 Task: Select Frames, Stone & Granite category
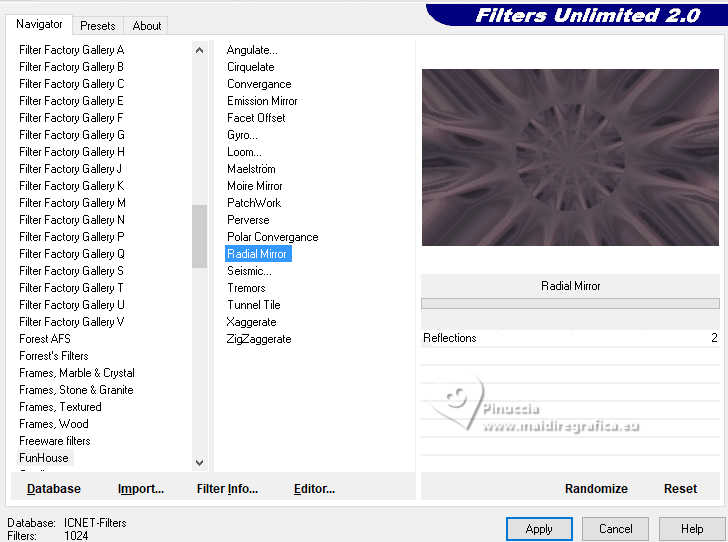pos(76,390)
